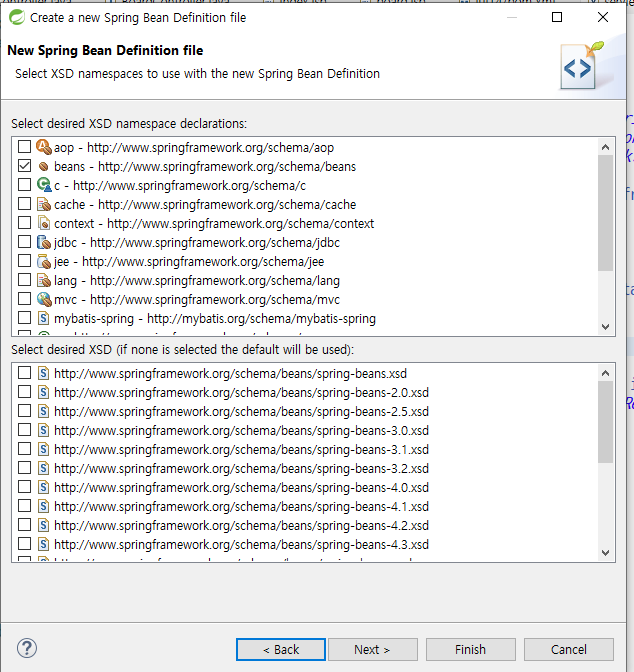
Task: Tick the mybatis-spring namespace checkbox
Action: point(24,318)
